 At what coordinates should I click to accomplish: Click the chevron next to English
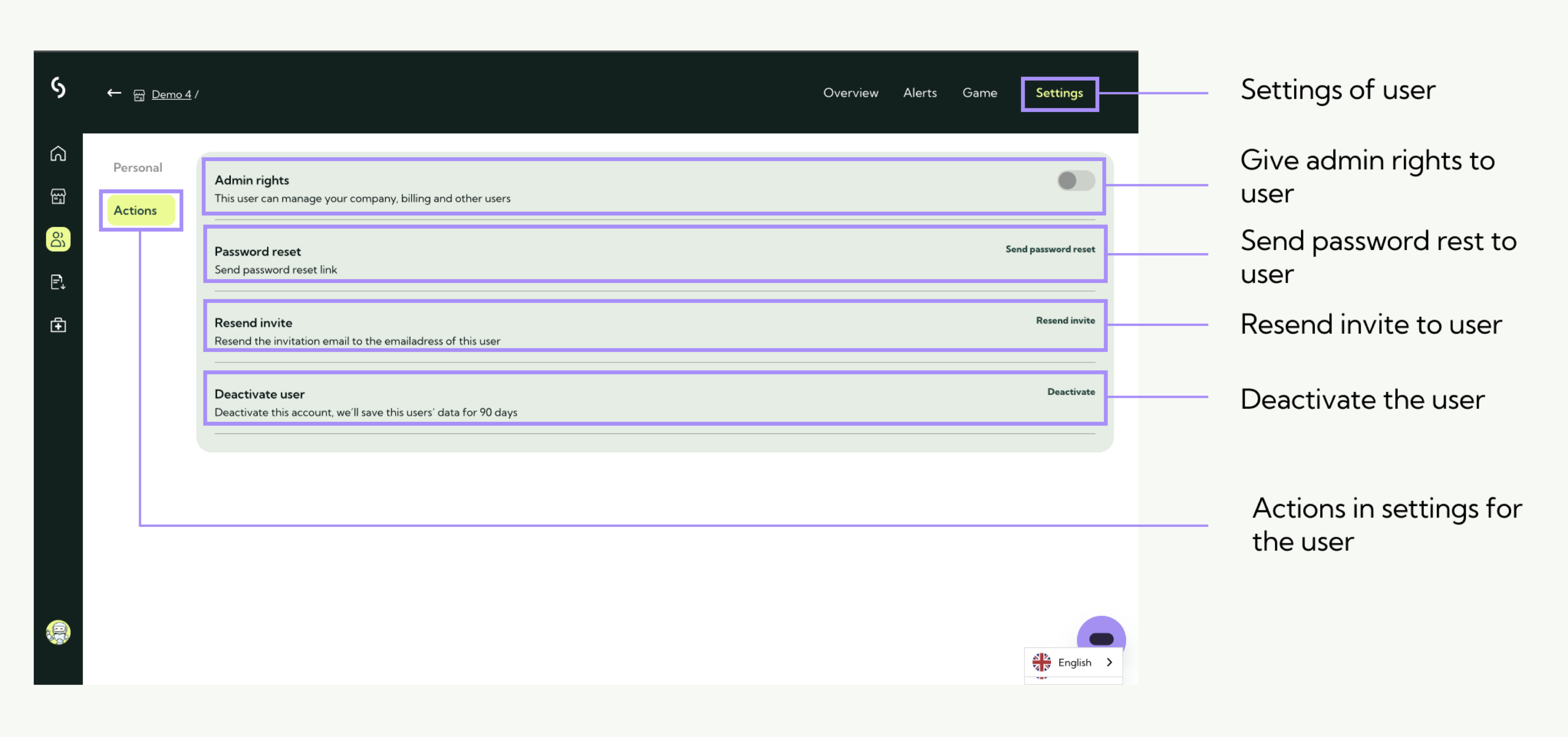click(x=1109, y=662)
